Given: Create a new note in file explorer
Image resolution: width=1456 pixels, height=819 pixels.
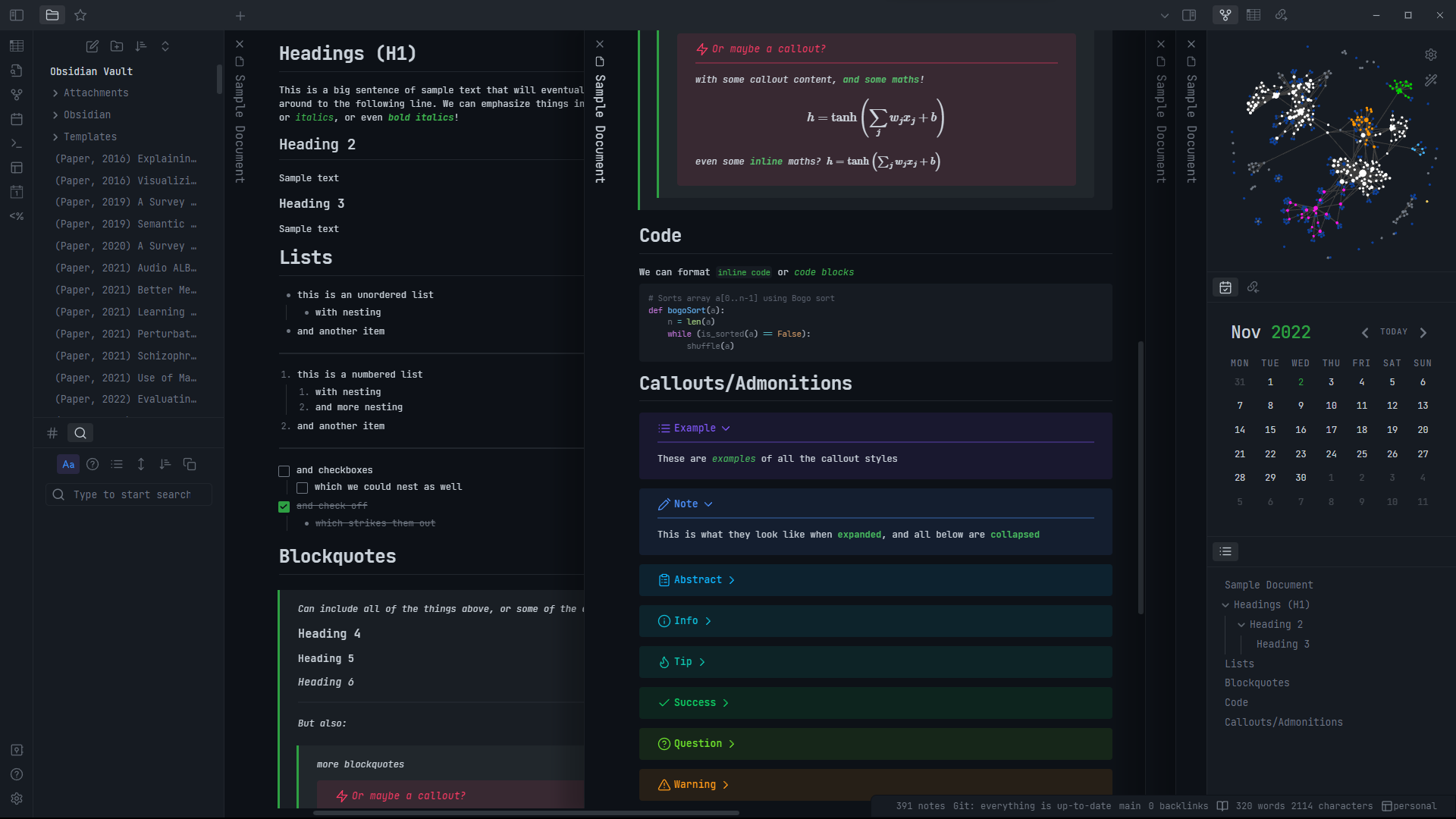Looking at the screenshot, I should (x=93, y=46).
